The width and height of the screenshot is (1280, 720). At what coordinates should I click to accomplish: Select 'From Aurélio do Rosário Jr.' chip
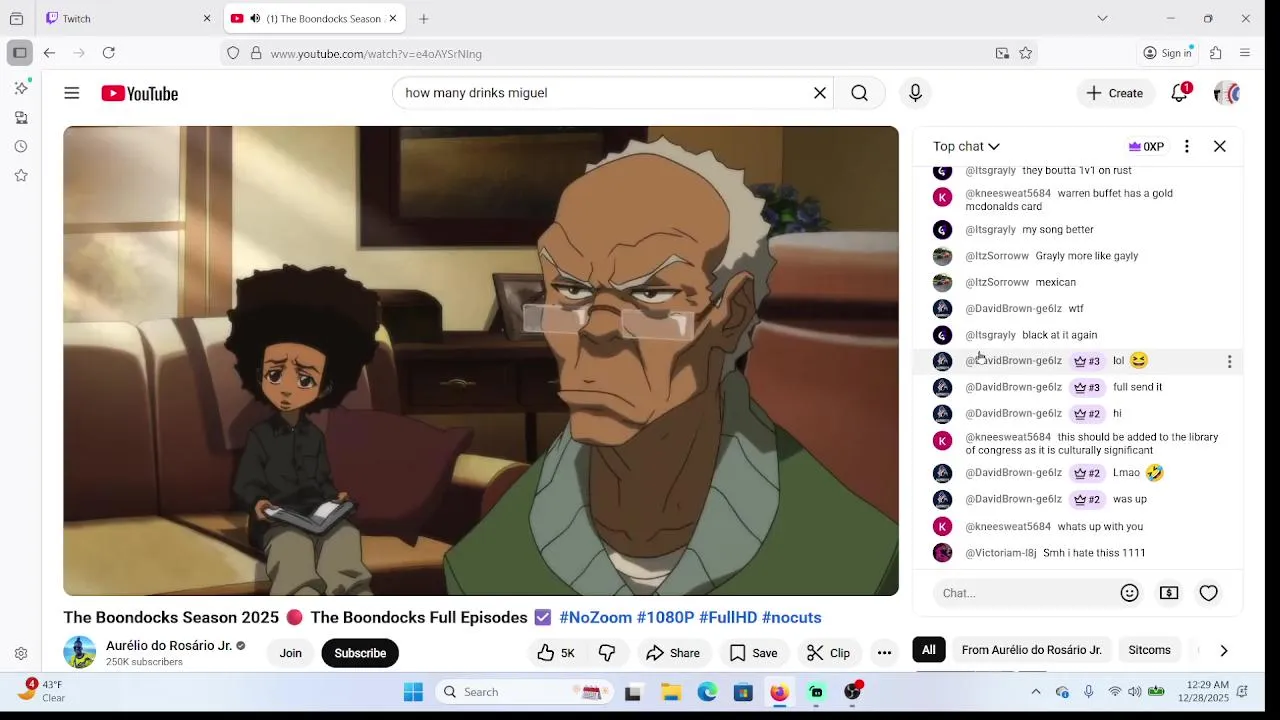[1032, 650]
